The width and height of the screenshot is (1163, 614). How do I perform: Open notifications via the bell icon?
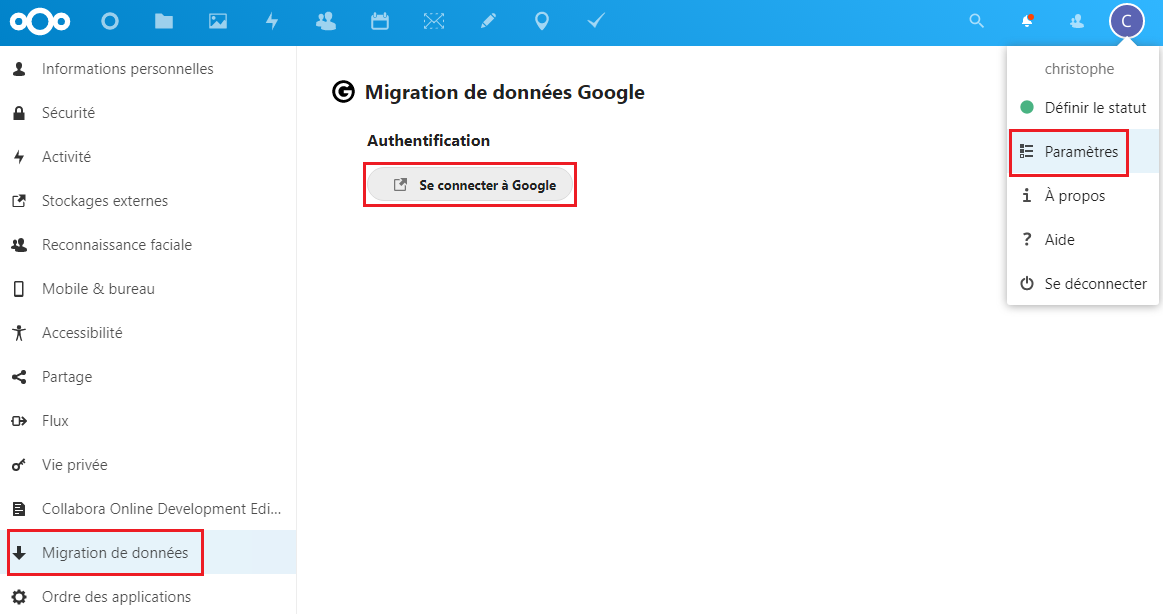[1027, 20]
